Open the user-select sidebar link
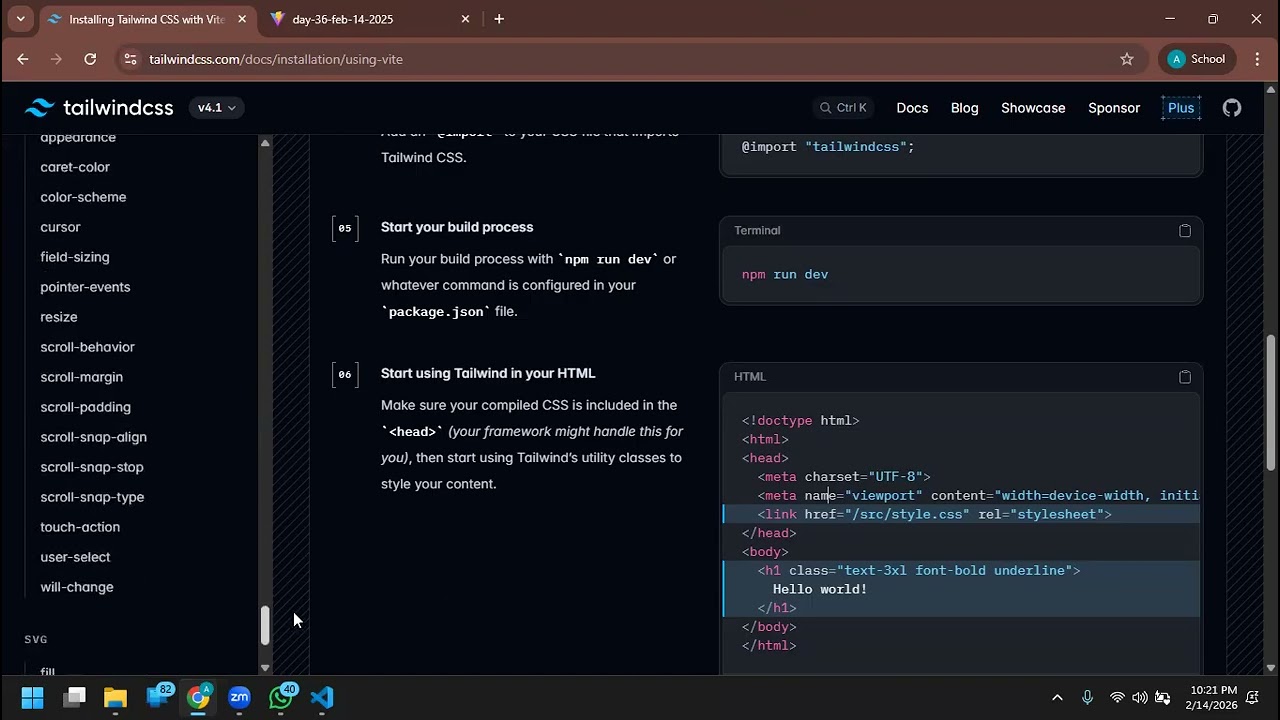 [75, 557]
